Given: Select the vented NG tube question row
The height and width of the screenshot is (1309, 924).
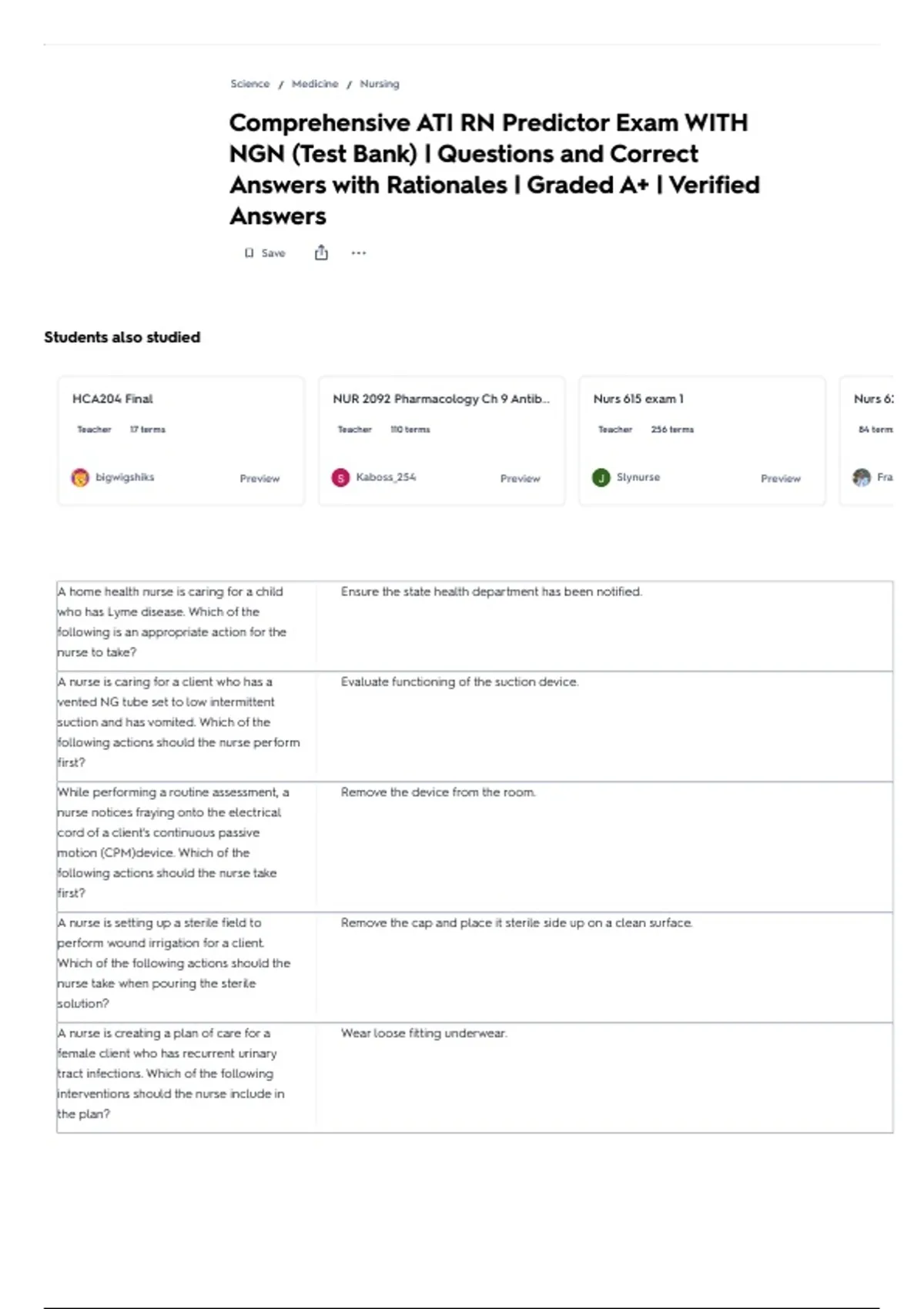Looking at the screenshot, I should tap(474, 726).
